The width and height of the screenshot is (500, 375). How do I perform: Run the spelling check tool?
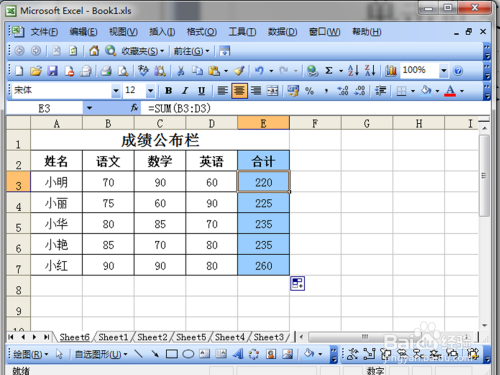143,71
